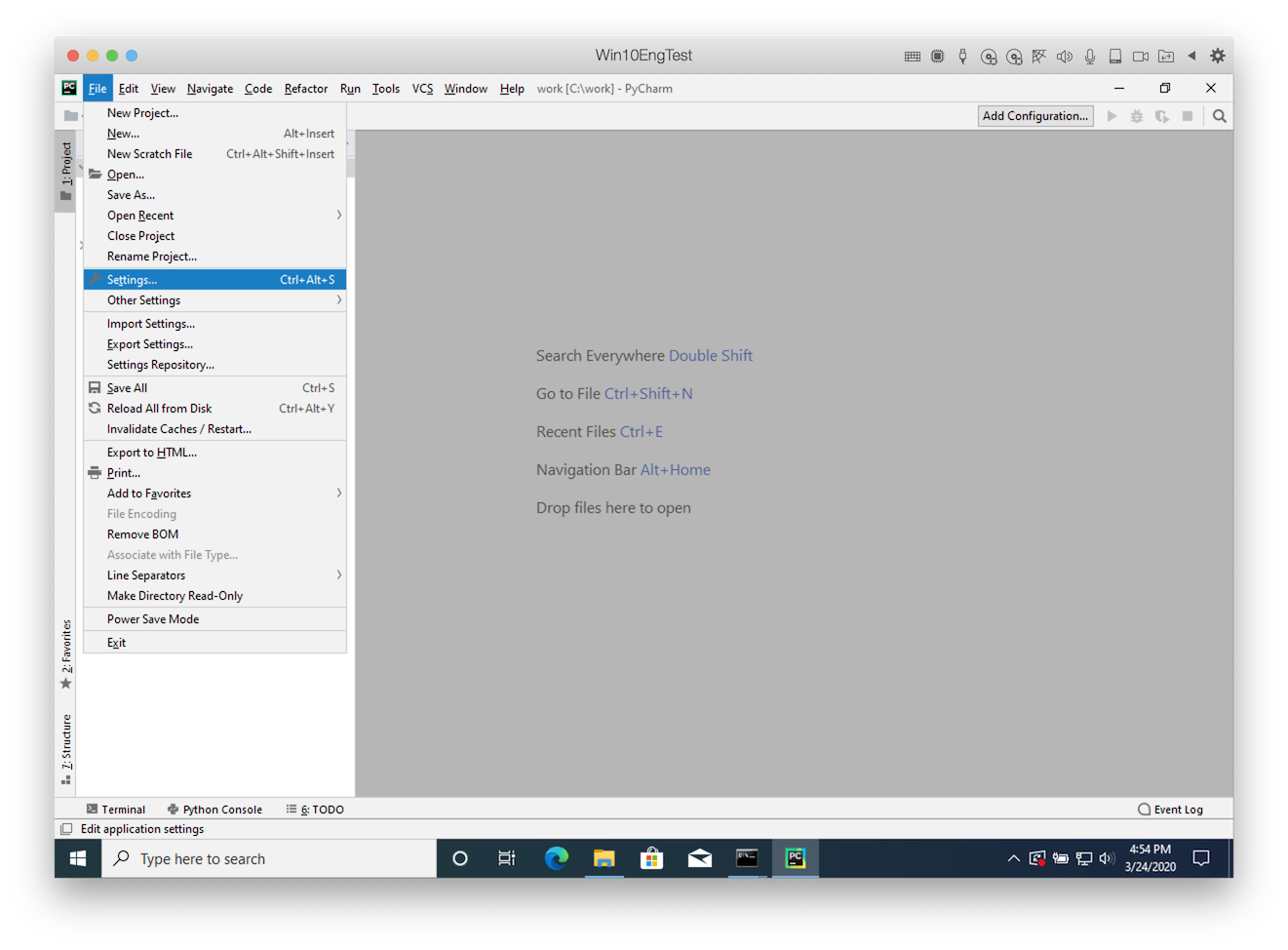Expand the Other Settings submenu
The image size is (1288, 950).
click(x=215, y=300)
